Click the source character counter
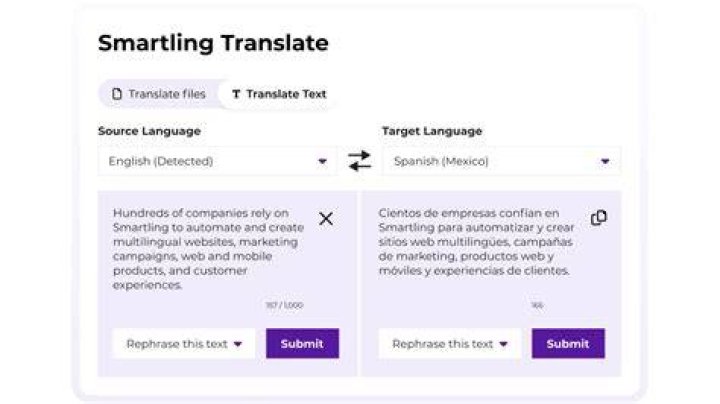720x404 pixels. click(284, 305)
